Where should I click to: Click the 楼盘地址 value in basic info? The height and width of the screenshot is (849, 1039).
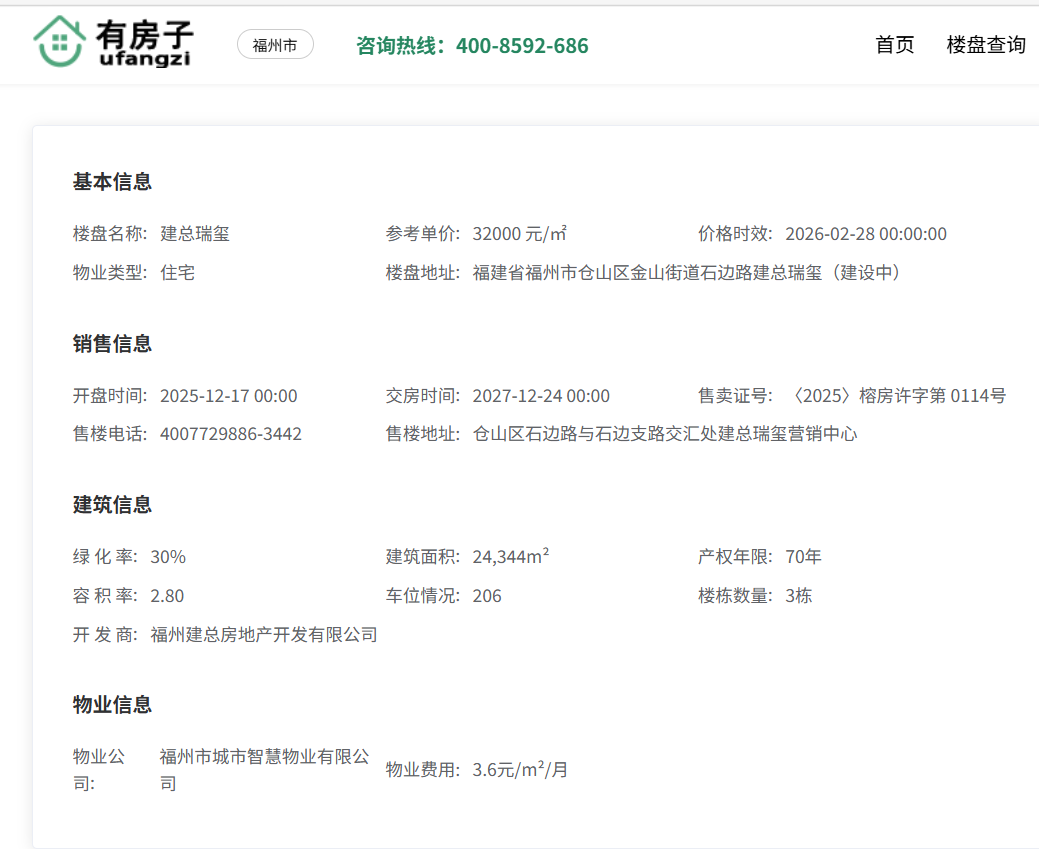point(690,273)
